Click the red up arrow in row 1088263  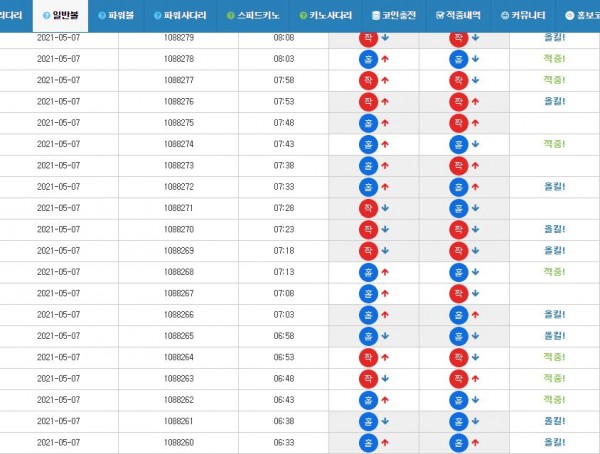[475, 379]
